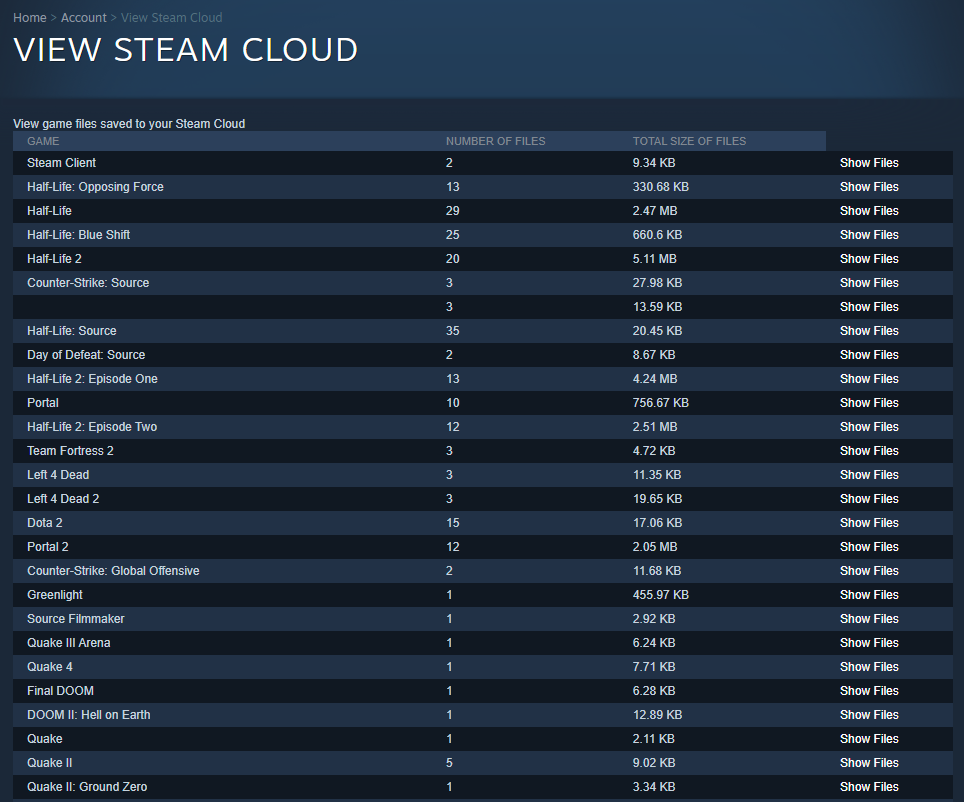Show files for Portal 2
Viewport: 964px width, 802px height.
(868, 546)
